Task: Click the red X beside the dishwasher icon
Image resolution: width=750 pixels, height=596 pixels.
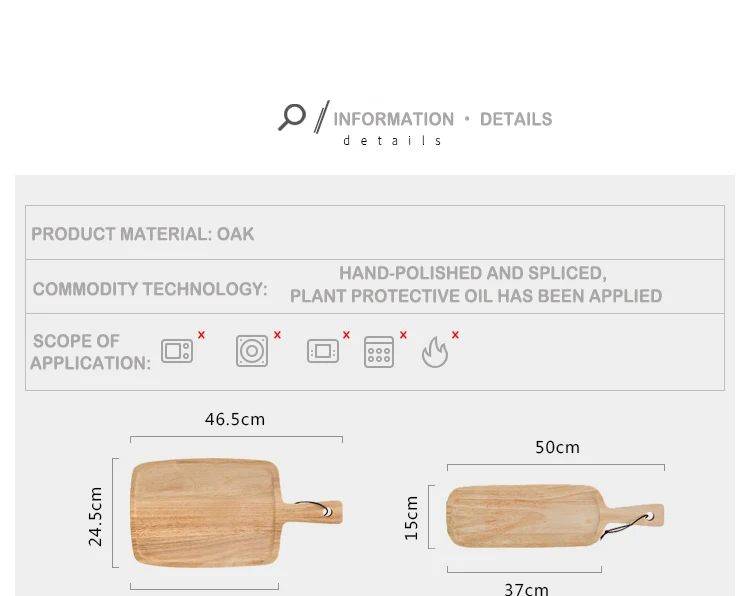Action: coord(403,335)
